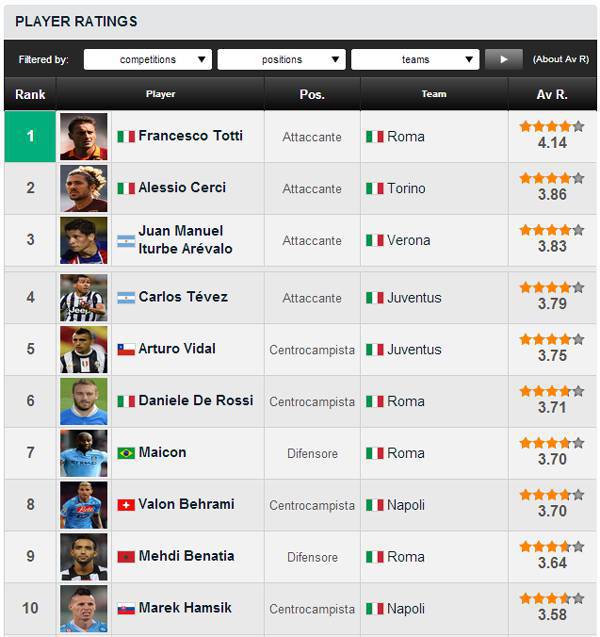Open the teams filter dropdown
The width and height of the screenshot is (600, 637).
(x=415, y=60)
